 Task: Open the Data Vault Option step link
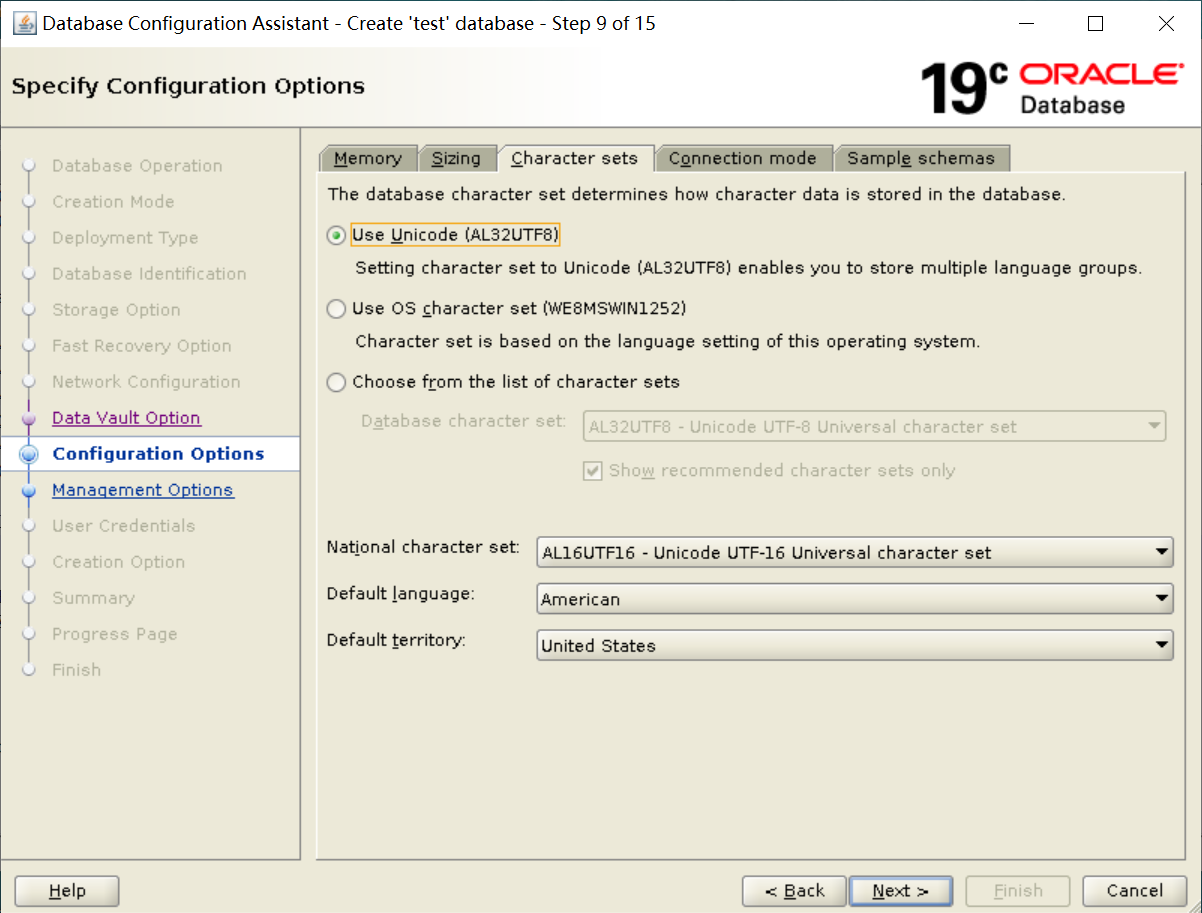point(126,418)
